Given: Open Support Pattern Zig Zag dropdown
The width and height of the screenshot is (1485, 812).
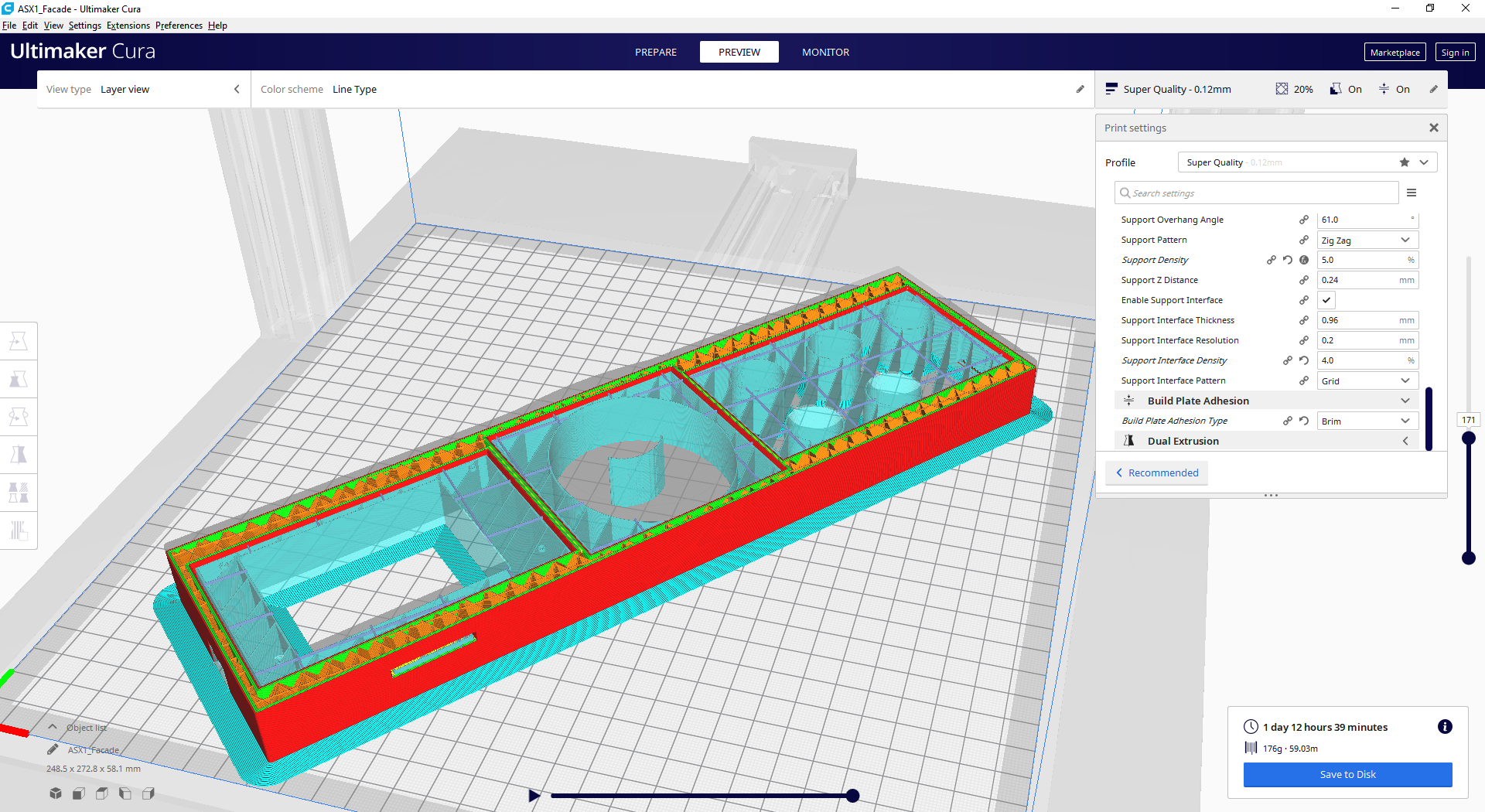Looking at the screenshot, I should [x=1367, y=240].
